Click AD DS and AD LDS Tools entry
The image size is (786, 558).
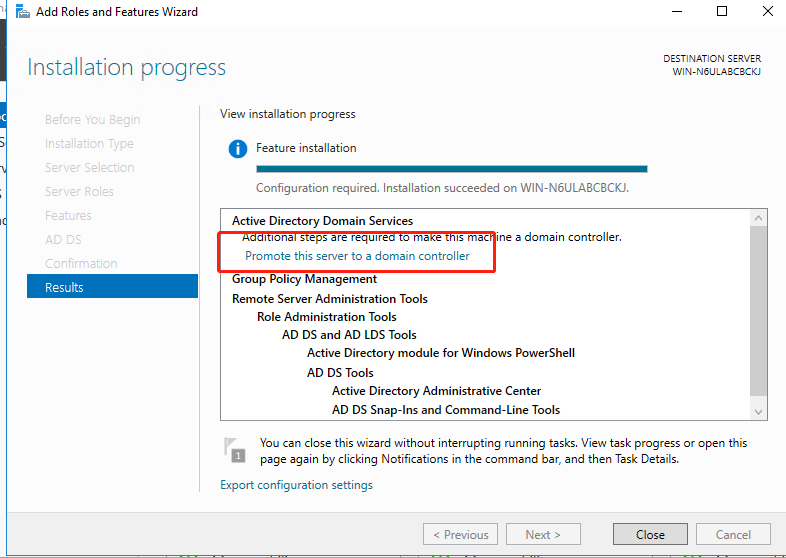(x=349, y=335)
